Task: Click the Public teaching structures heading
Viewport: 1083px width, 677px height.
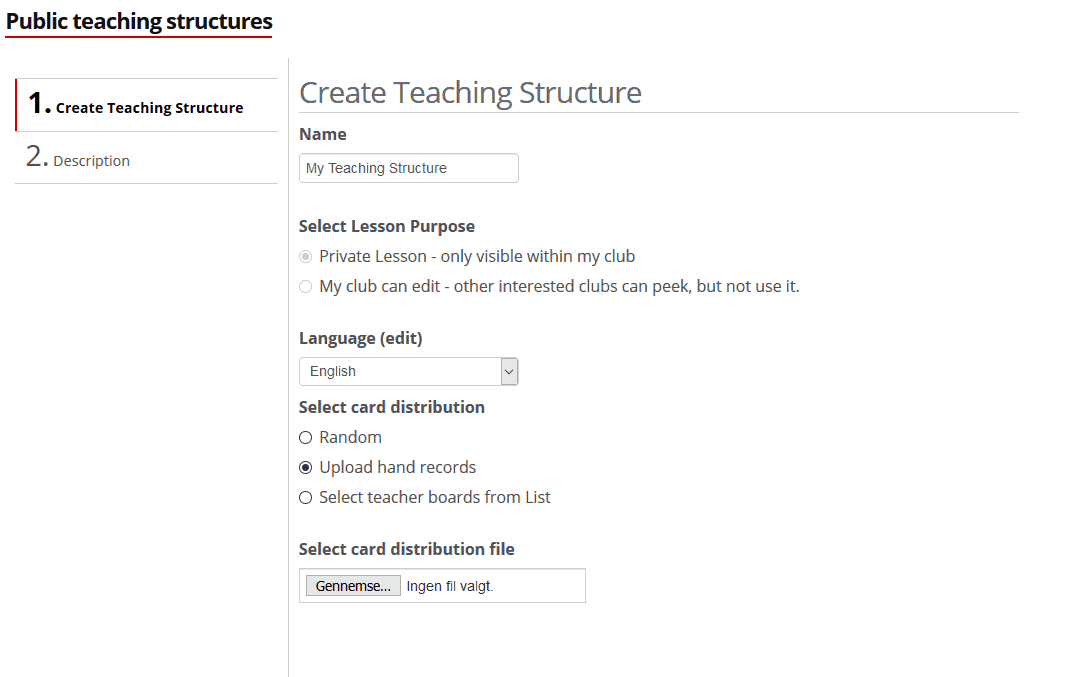Action: click(x=139, y=21)
